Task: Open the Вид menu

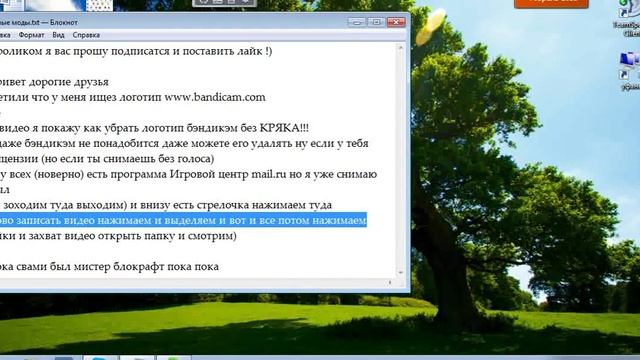Action: (58, 35)
